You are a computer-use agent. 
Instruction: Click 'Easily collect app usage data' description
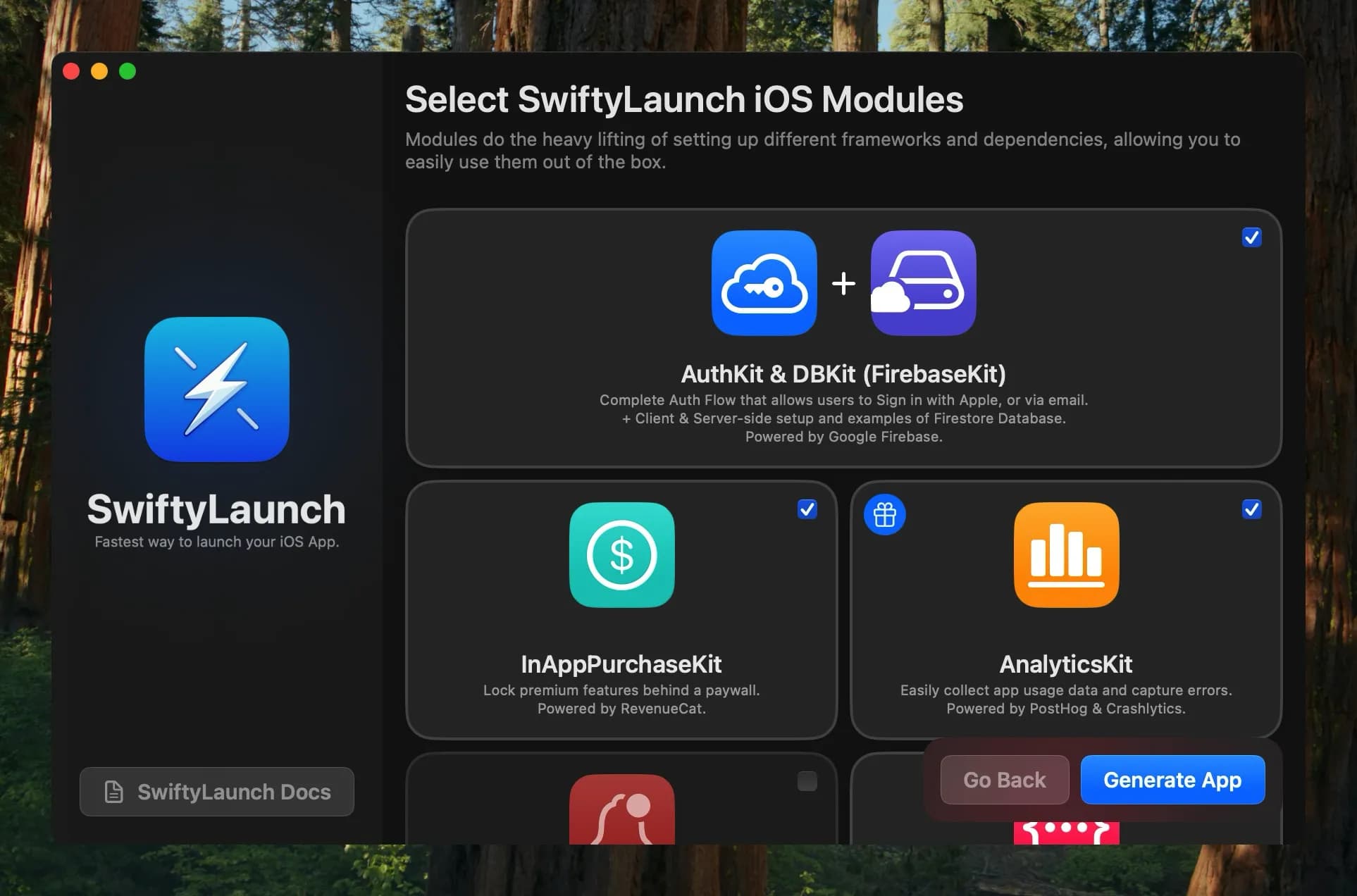tap(1066, 690)
